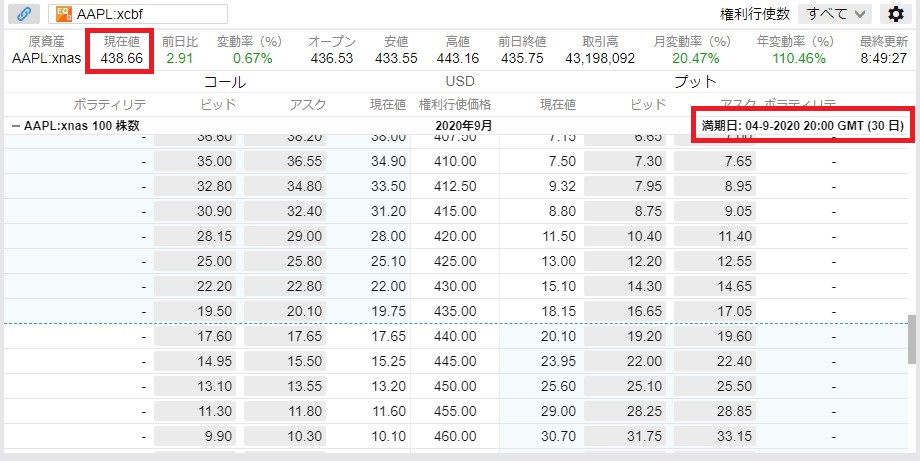Select put ask 19.60 at strike 440.00
The height and width of the screenshot is (461, 920).
tap(715, 337)
